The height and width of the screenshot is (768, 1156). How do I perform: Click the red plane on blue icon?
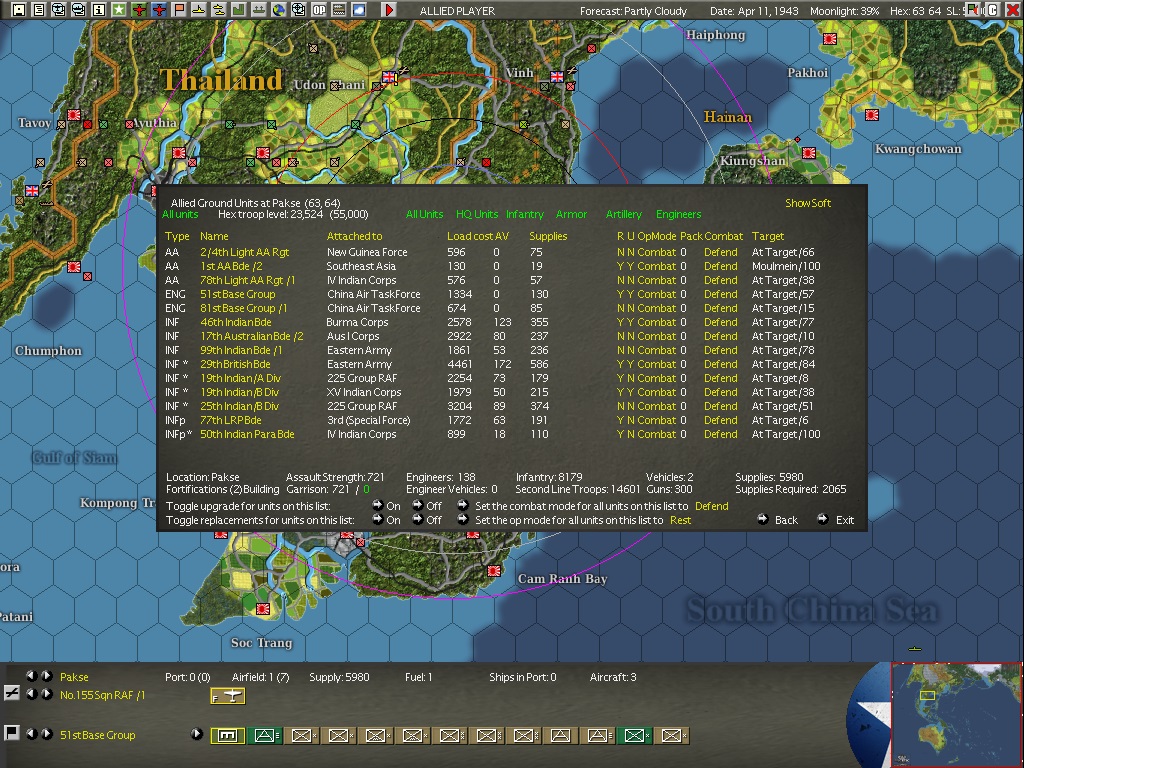159,10
